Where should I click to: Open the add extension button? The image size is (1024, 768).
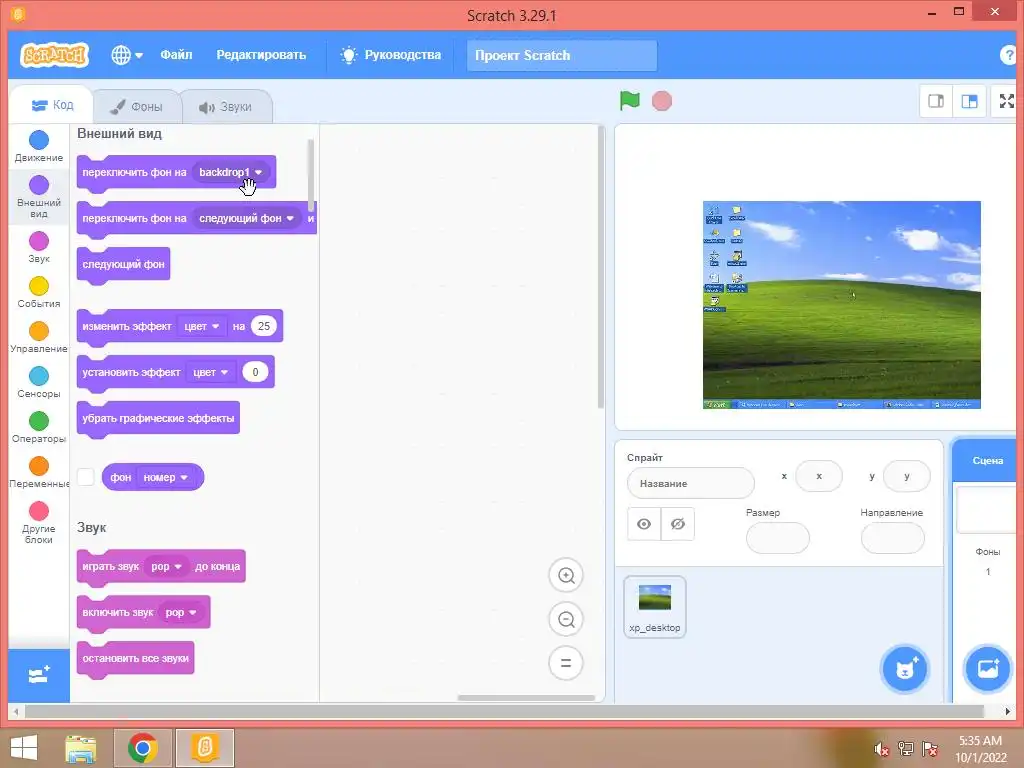(x=39, y=675)
